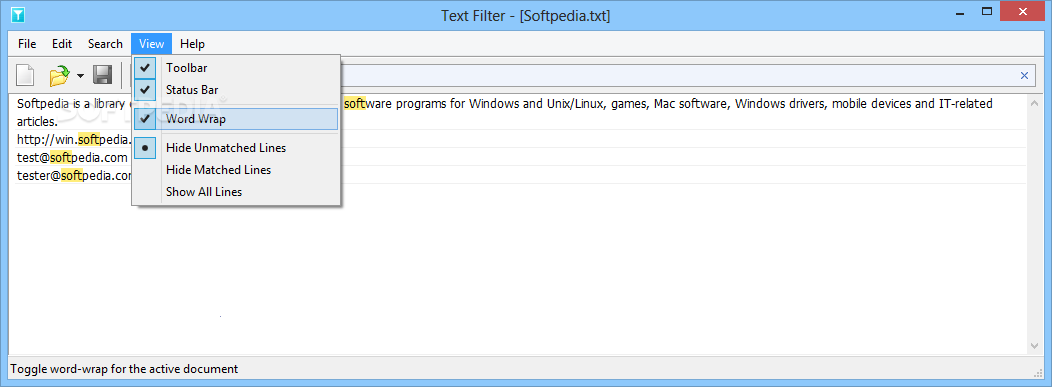Click the line starting 'tester@softpedia'
The image size is (1052, 387).
74,176
